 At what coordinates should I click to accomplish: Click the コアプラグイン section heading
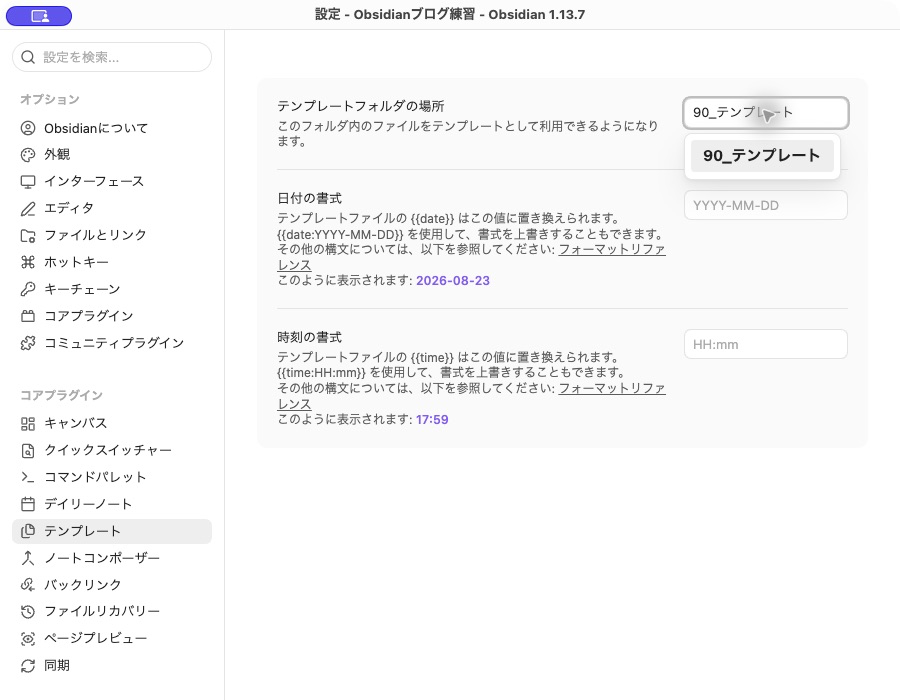[61, 395]
